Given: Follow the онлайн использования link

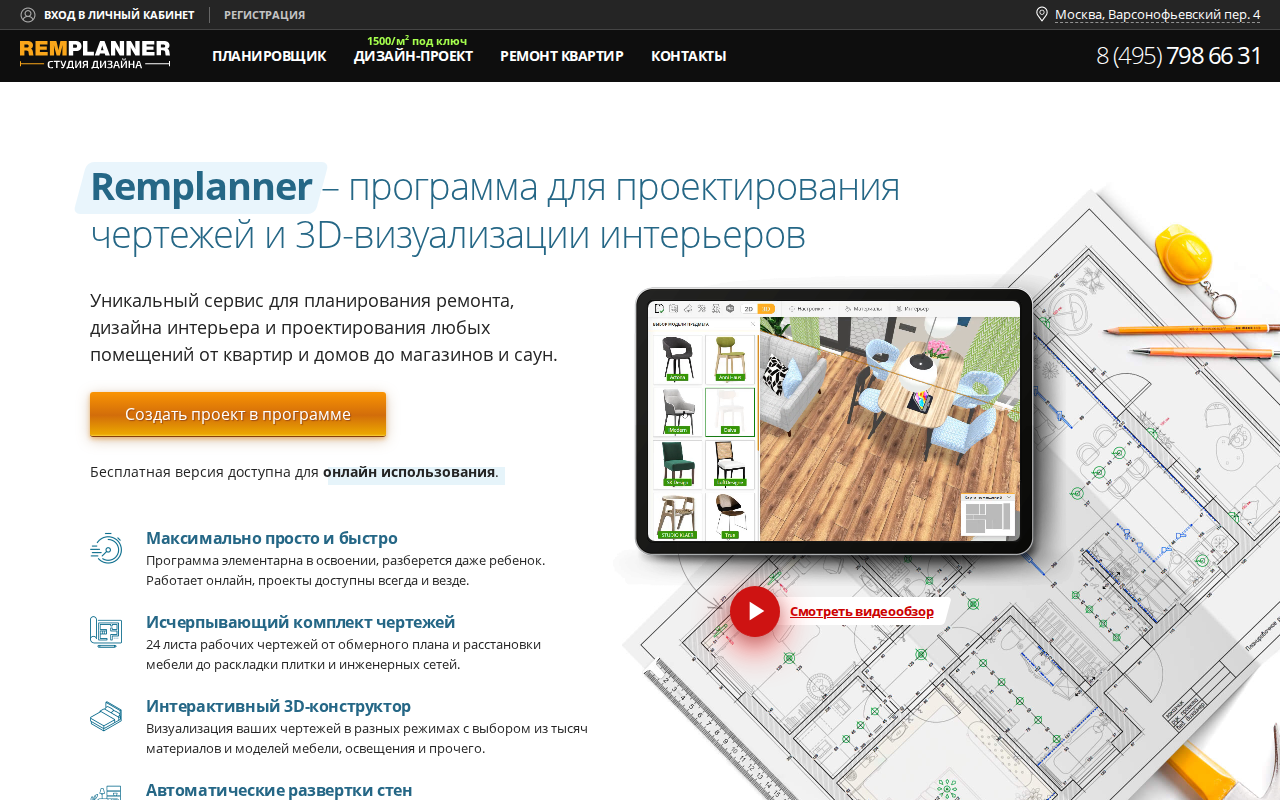Looking at the screenshot, I should (409, 472).
